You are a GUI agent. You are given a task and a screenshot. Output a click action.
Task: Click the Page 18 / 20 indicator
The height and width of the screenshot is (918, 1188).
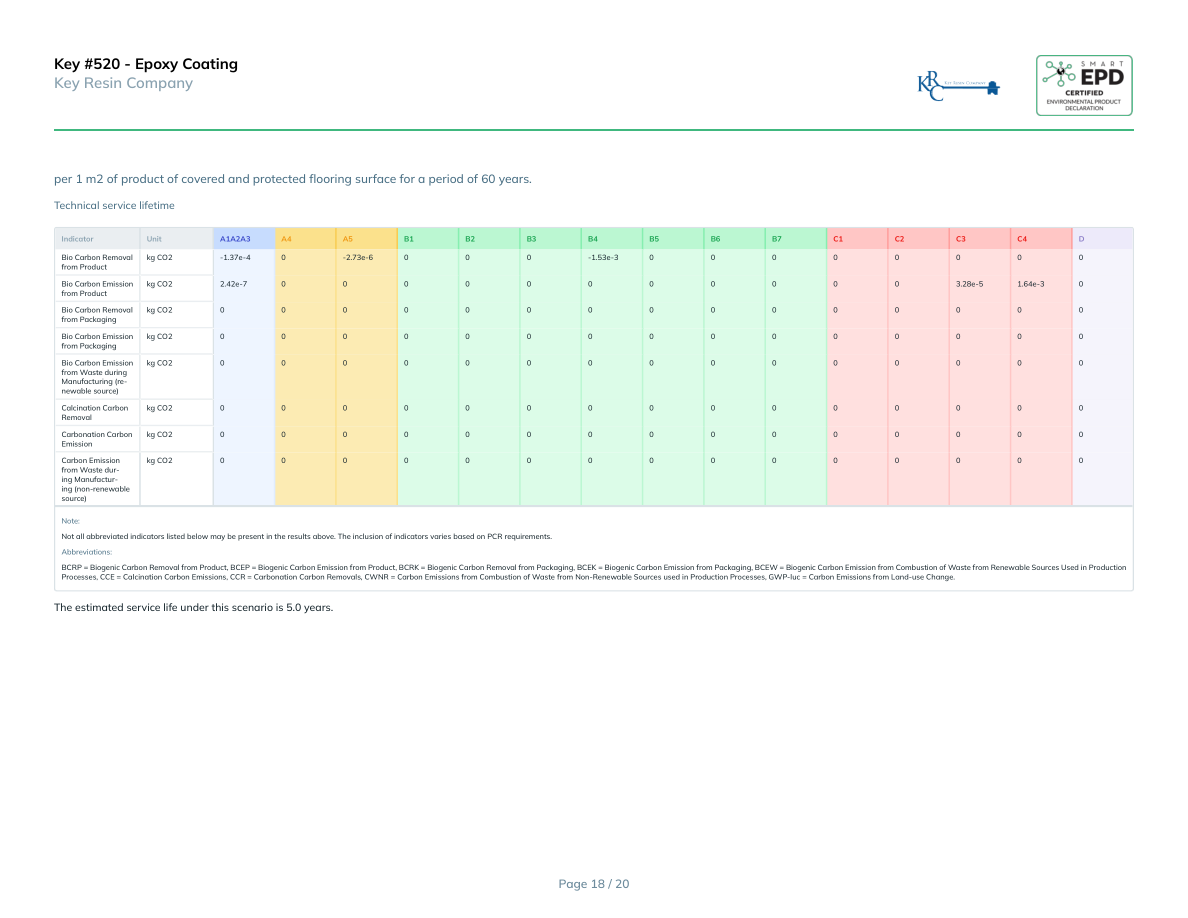pyautogui.click(x=593, y=884)
